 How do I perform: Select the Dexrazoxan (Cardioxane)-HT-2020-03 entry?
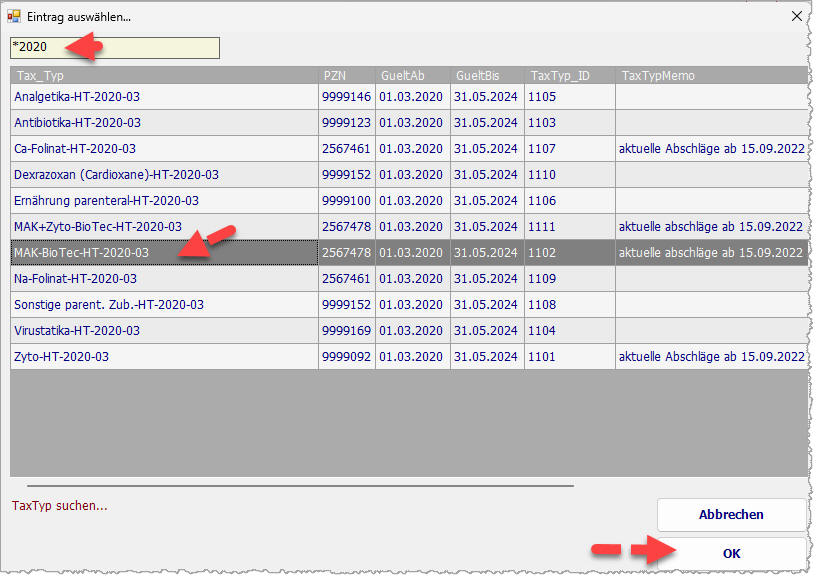[x=164, y=175]
